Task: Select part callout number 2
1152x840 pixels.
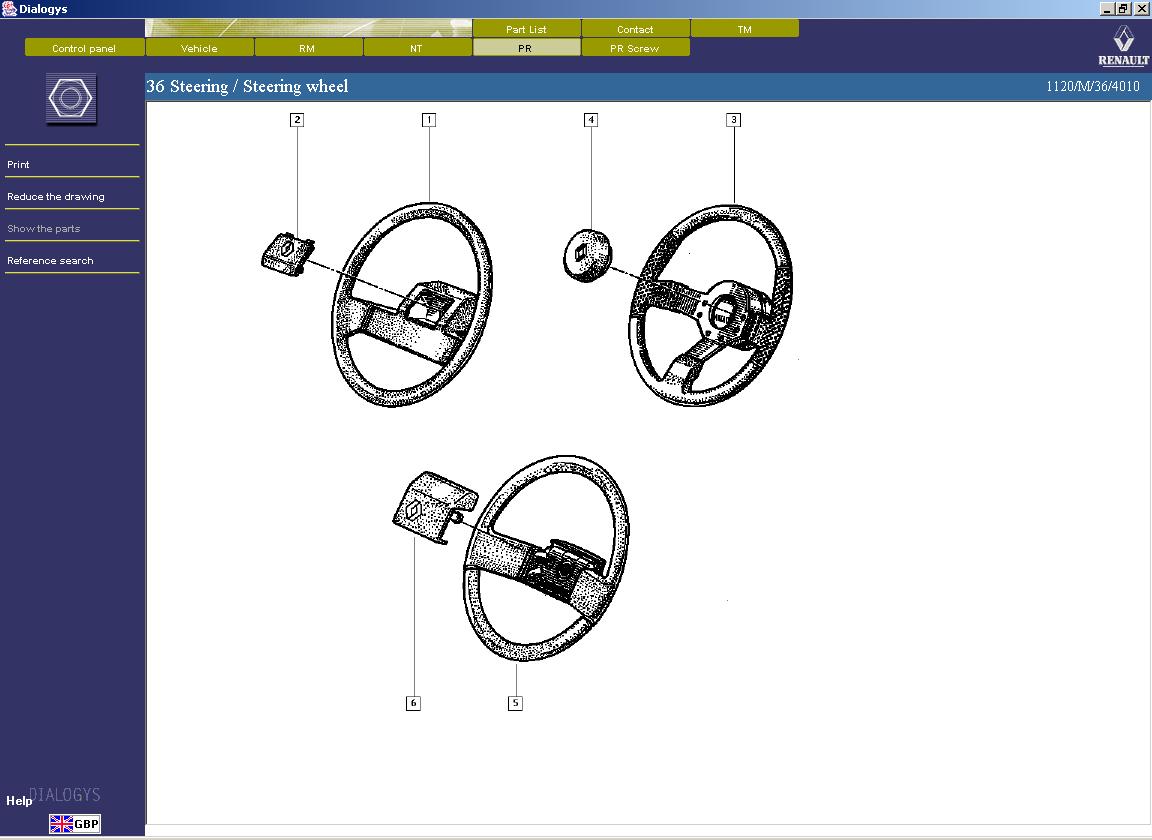Action: (x=297, y=120)
